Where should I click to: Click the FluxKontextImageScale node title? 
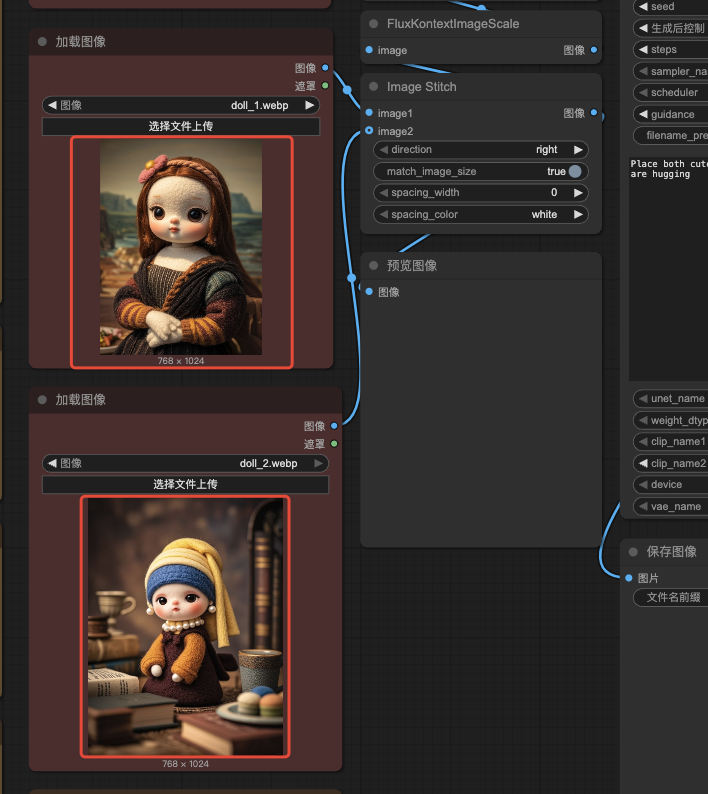(453, 24)
